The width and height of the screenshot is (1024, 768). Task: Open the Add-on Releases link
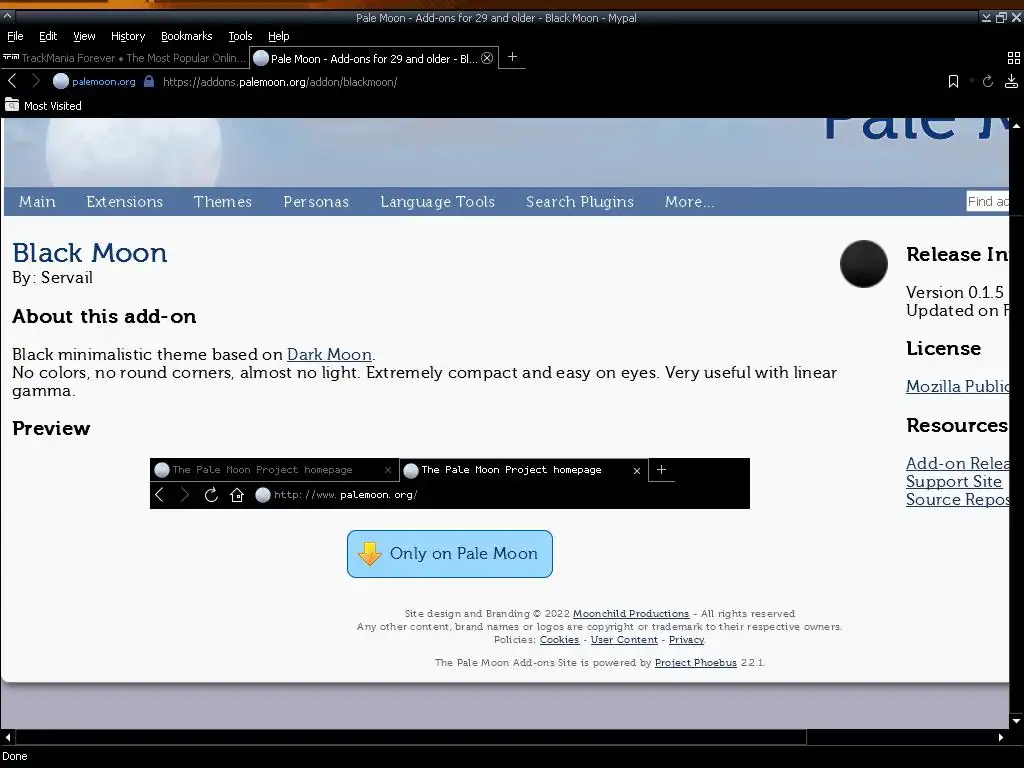[957, 463]
